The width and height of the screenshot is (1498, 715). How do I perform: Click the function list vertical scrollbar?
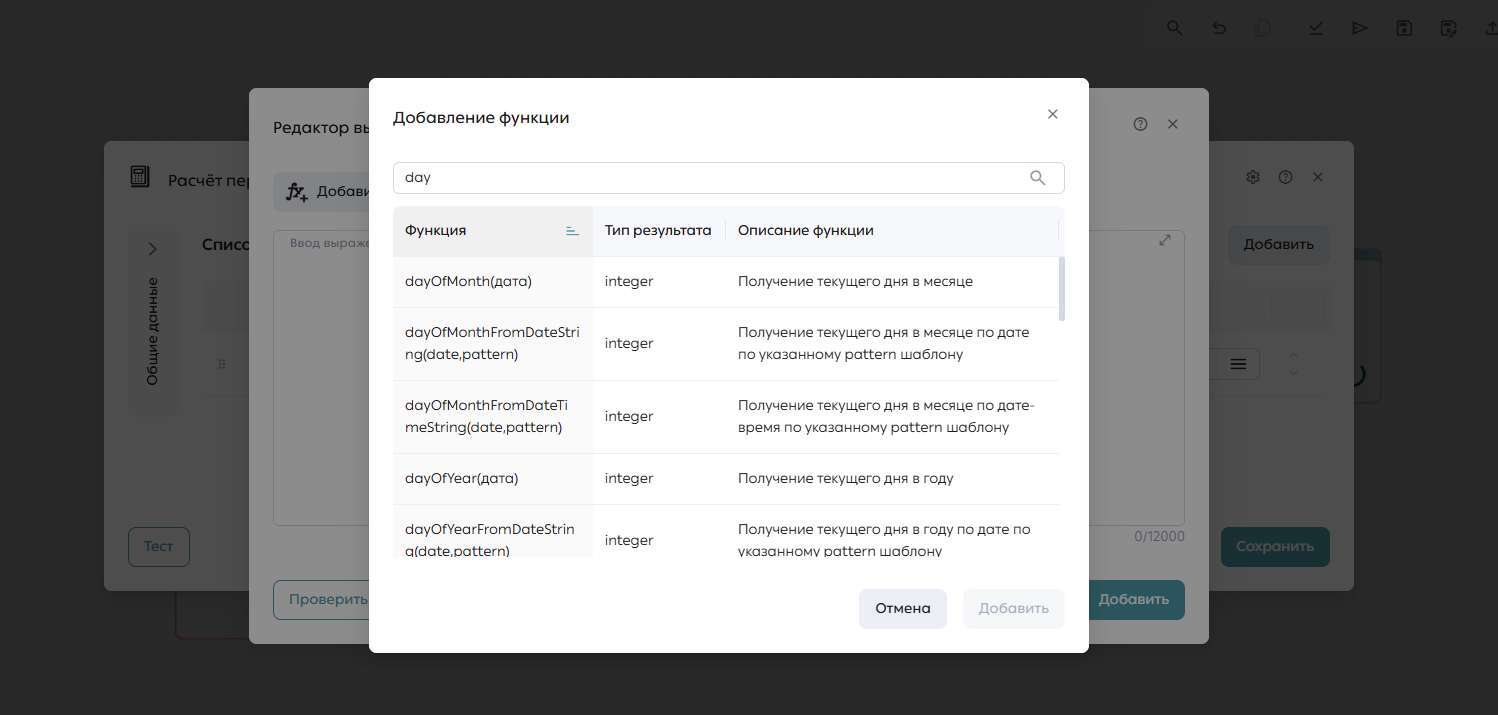tap(1062, 289)
